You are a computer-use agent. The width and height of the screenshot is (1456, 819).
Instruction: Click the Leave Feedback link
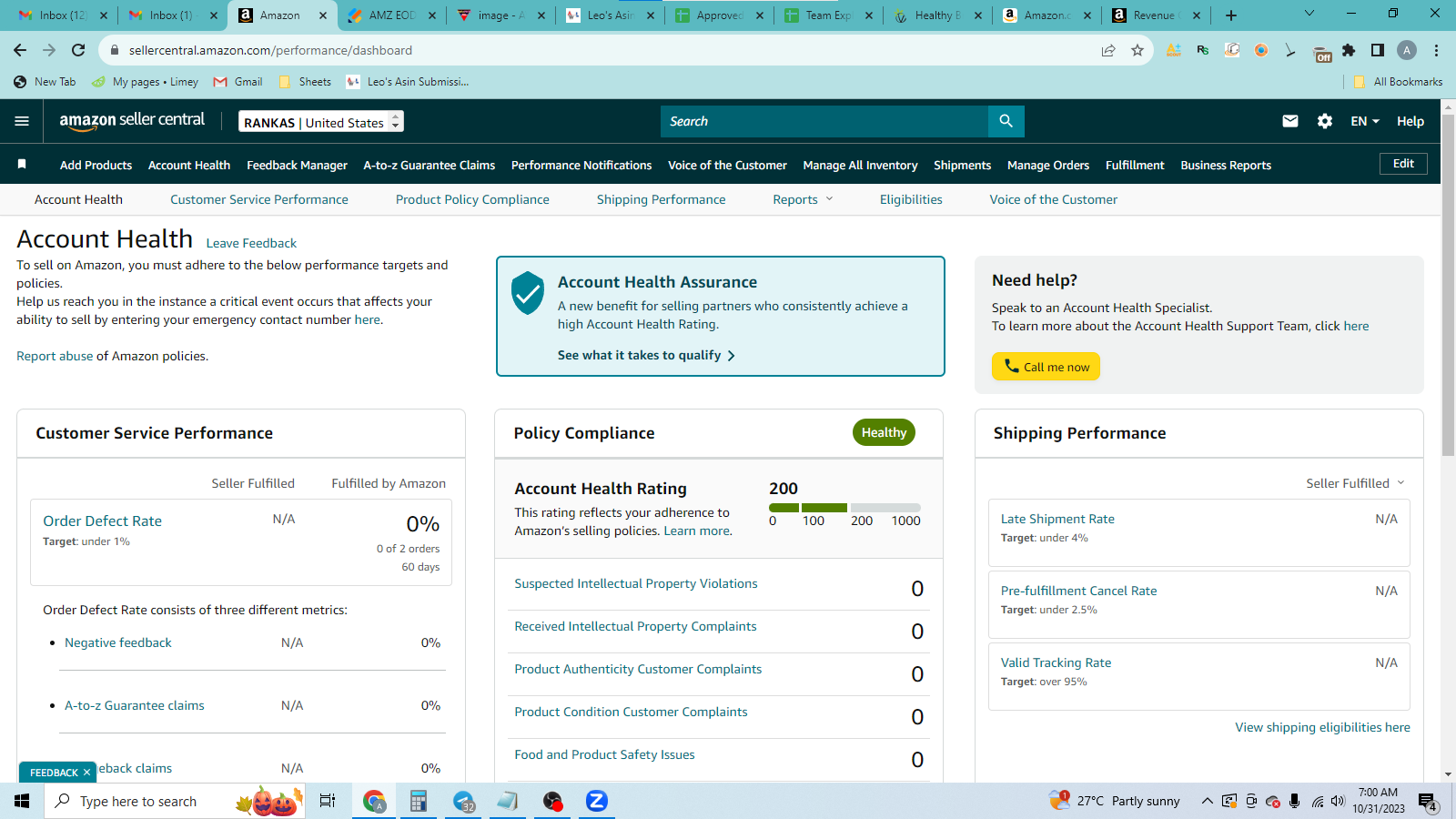tap(251, 243)
